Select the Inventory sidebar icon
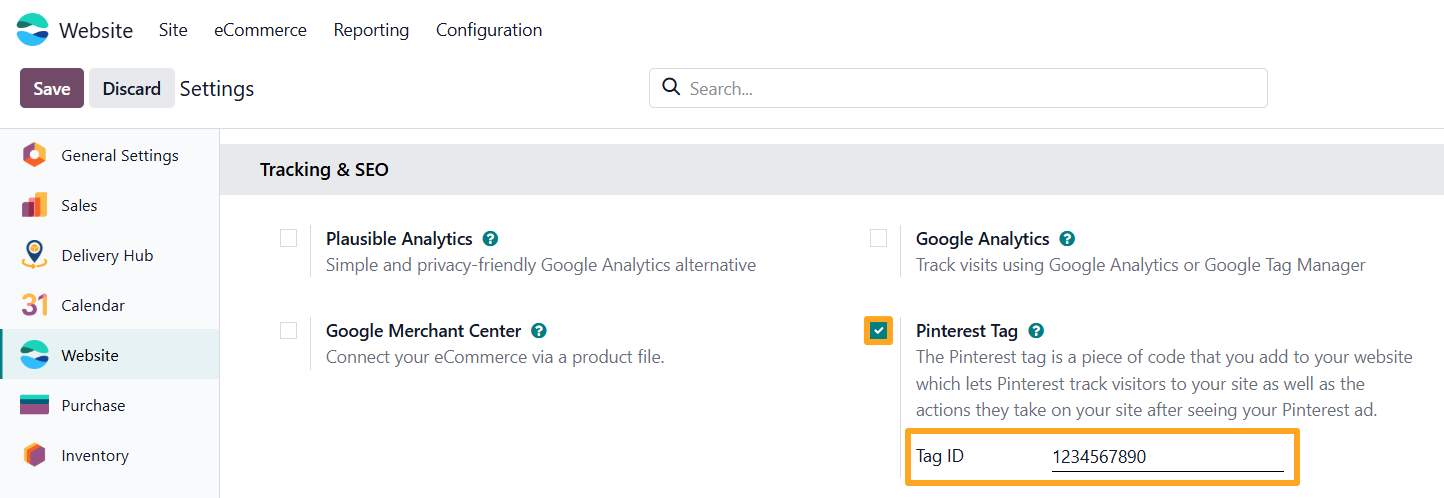This screenshot has height=498, width=1444. (x=34, y=455)
